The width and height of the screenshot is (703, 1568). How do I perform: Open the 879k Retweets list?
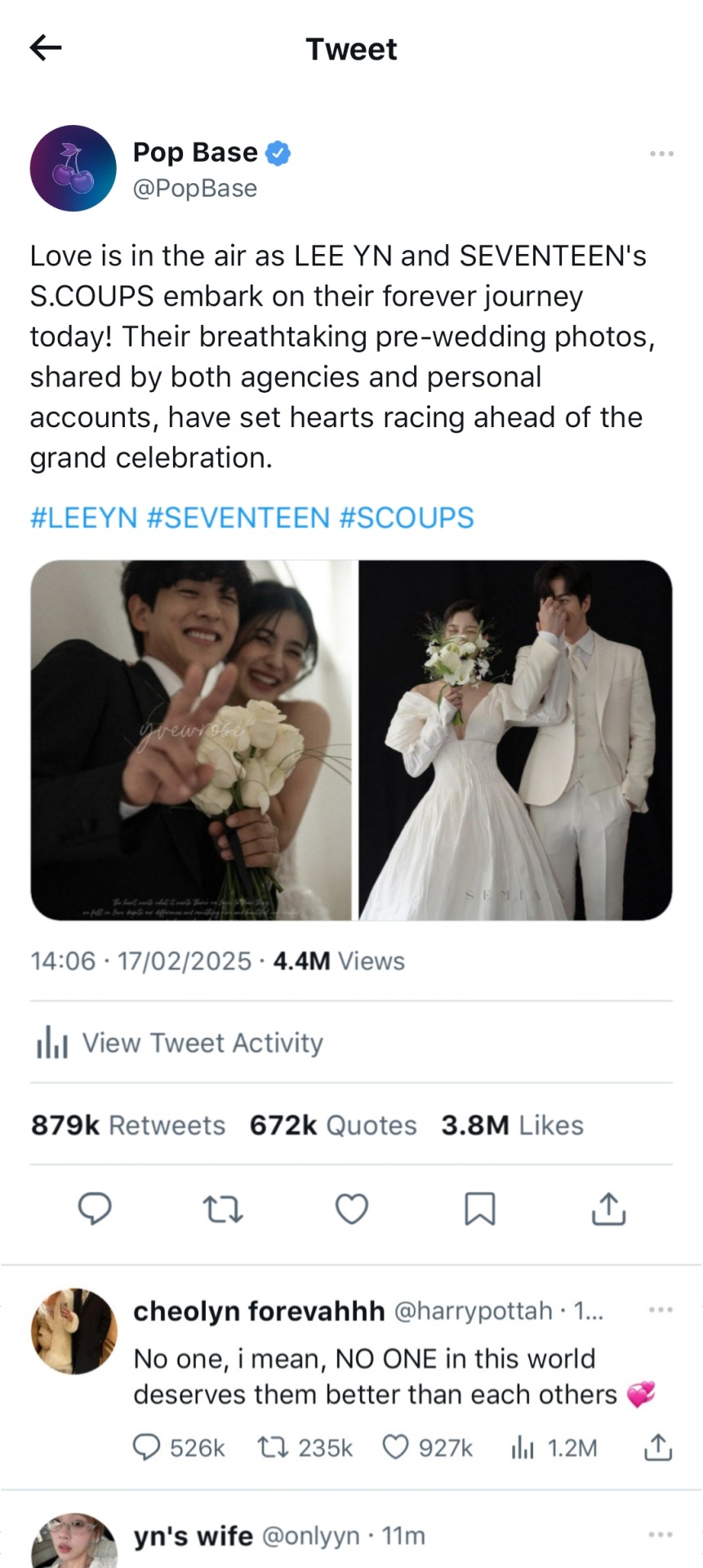[x=128, y=1125]
